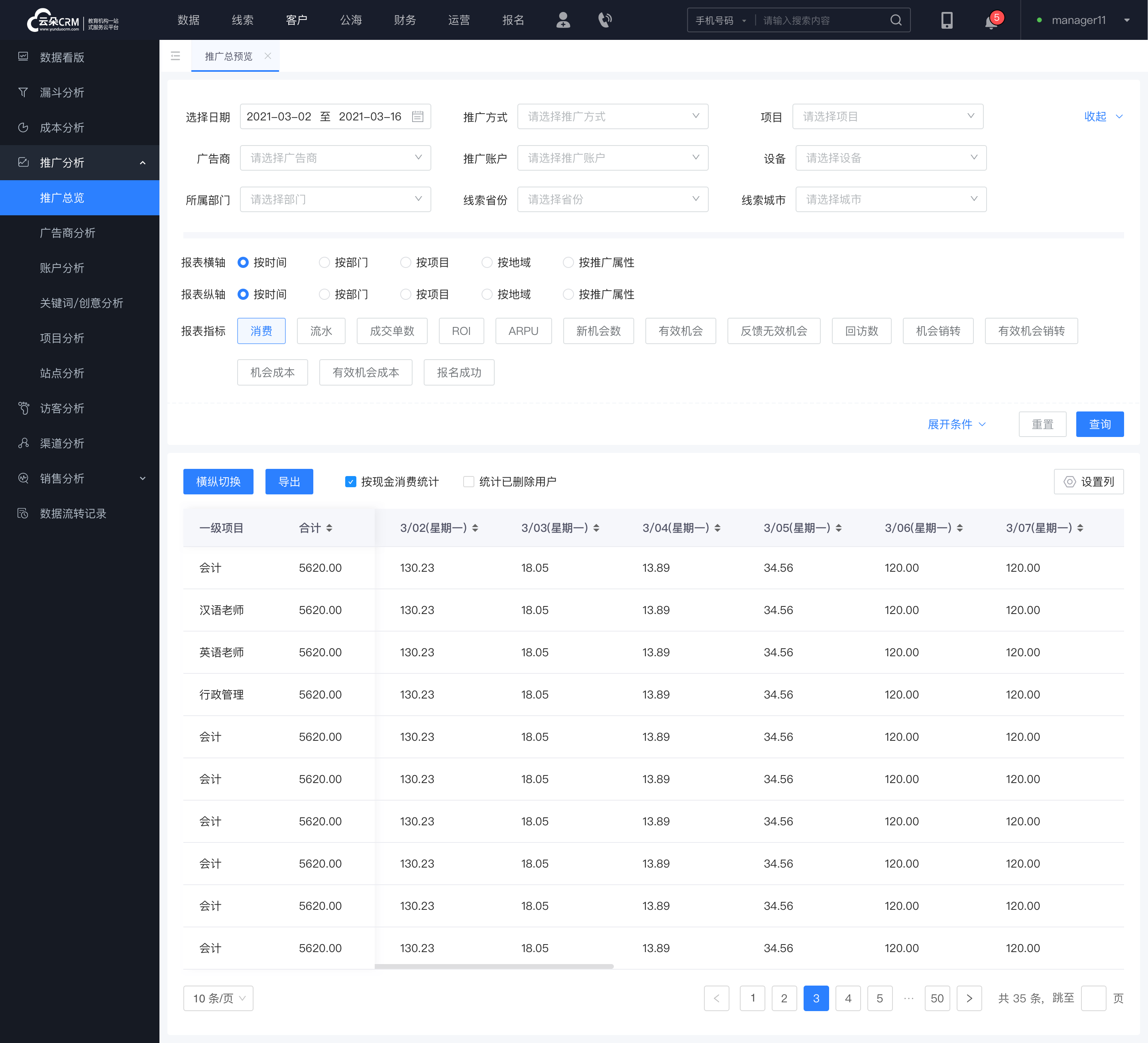Screen dimensions: 1148x1043
Task: Click the mobile device icon in top bar
Action: (x=948, y=20)
